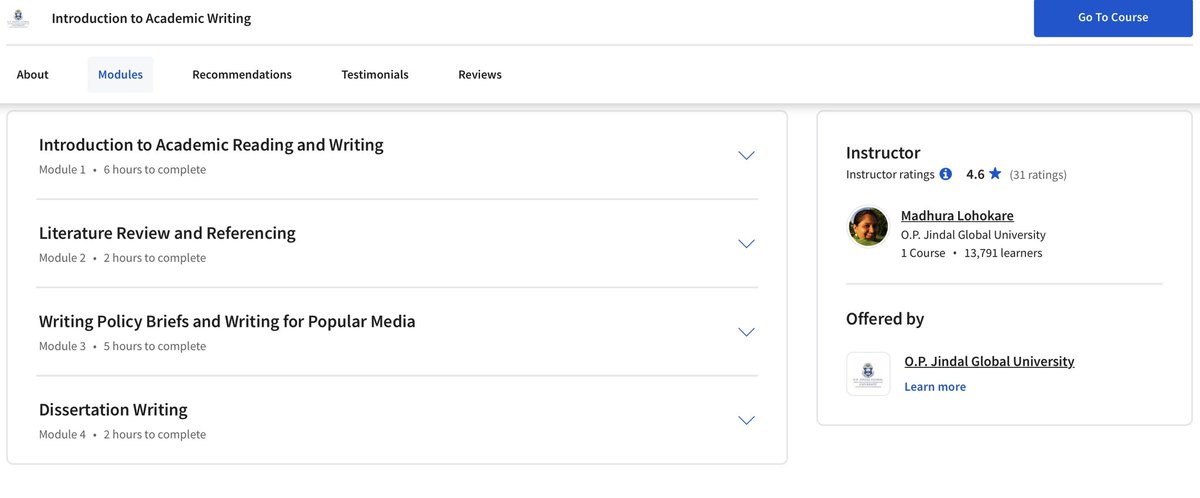The height and width of the screenshot is (498, 1200).
Task: Go to the Testimonials tab
Action: pos(375,75)
